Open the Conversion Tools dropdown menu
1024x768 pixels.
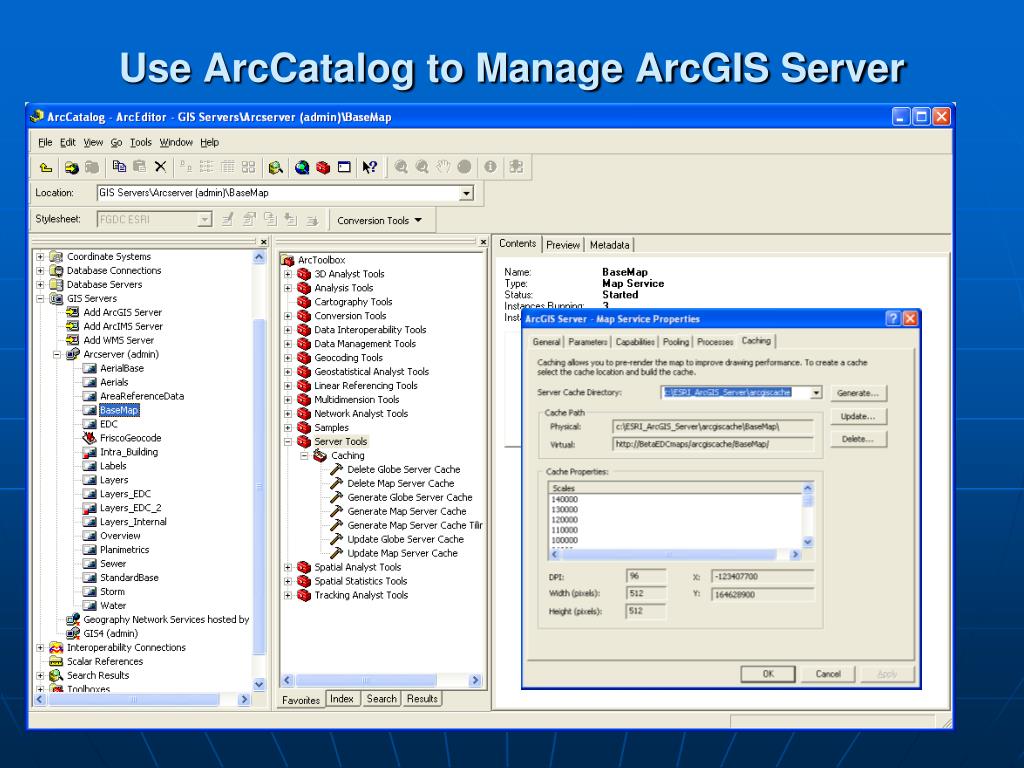pos(379,221)
